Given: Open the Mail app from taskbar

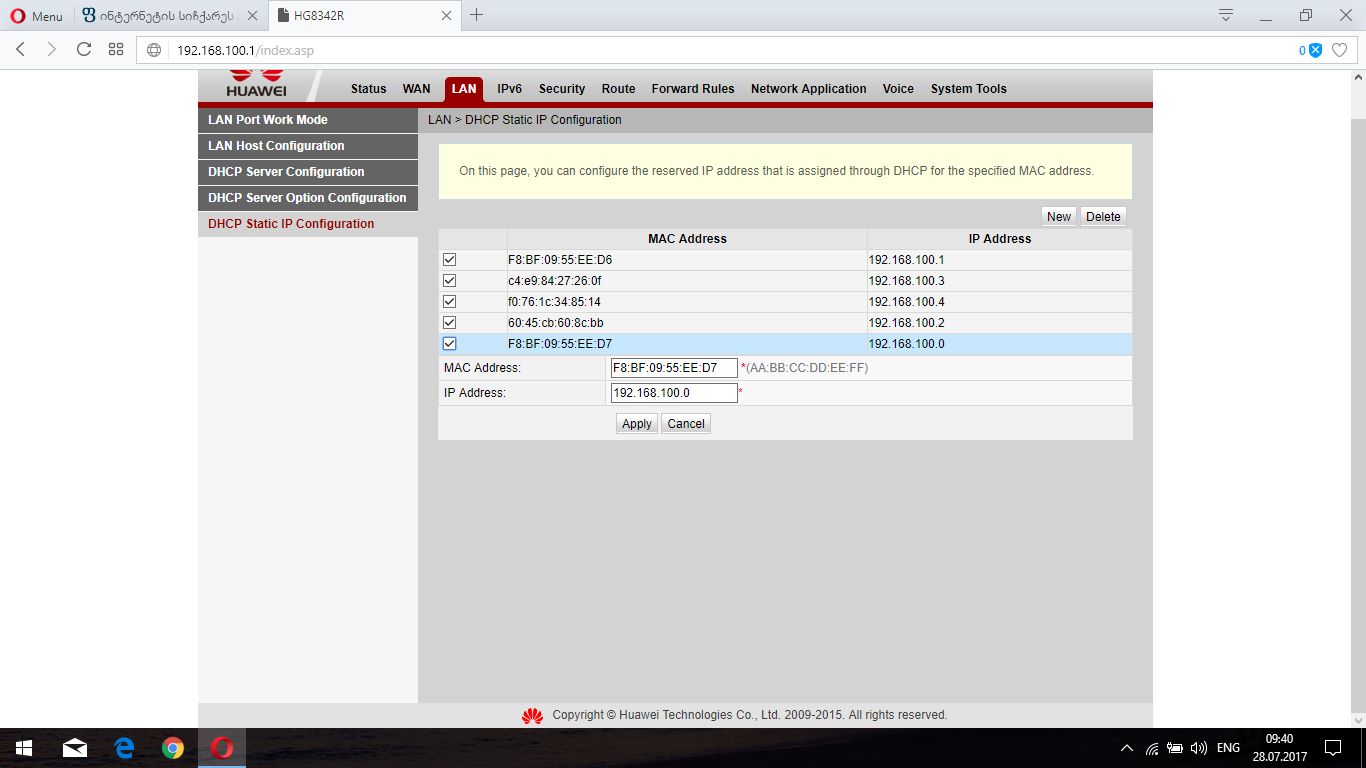Looking at the screenshot, I should [x=75, y=748].
